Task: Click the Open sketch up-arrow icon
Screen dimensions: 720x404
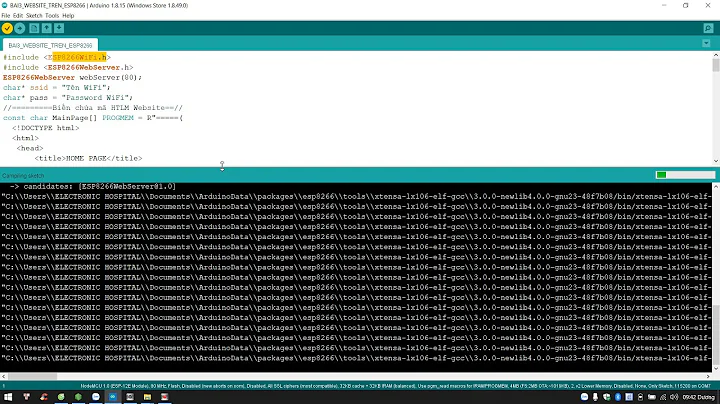Action: pos(47,28)
